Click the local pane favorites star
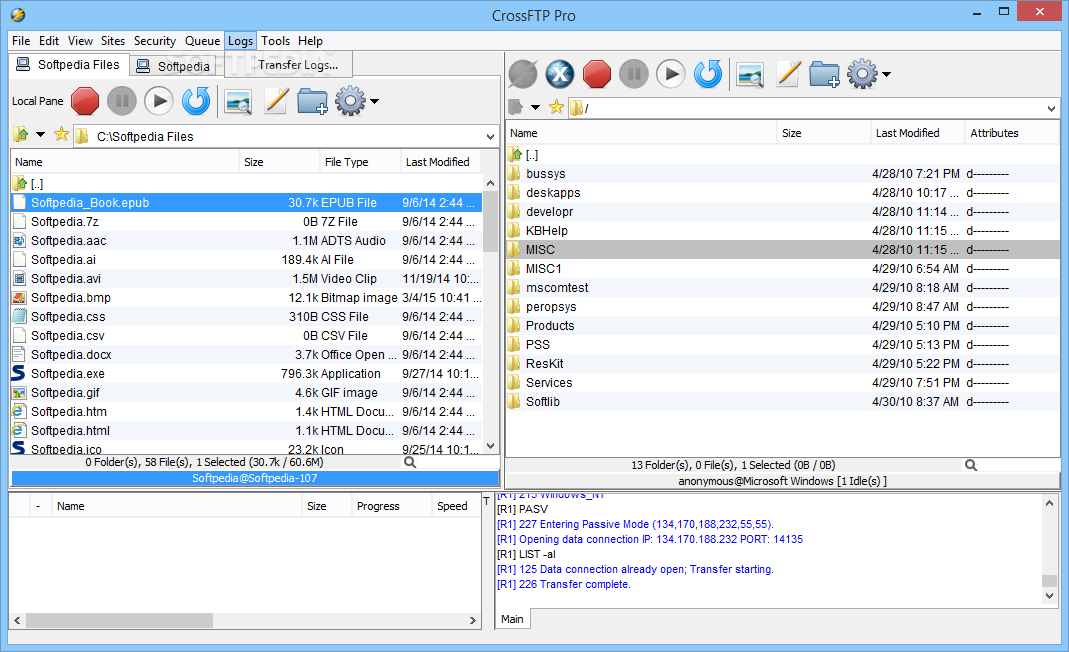The height and width of the screenshot is (652, 1069). coord(61,134)
